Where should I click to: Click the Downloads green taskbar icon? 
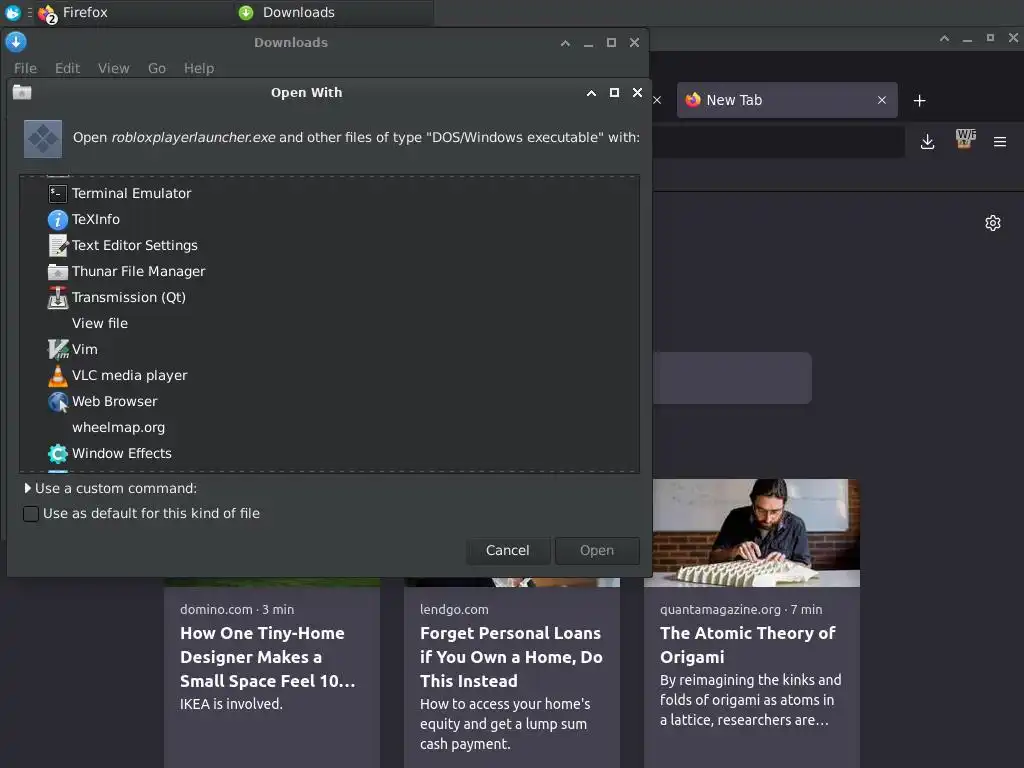coord(246,12)
